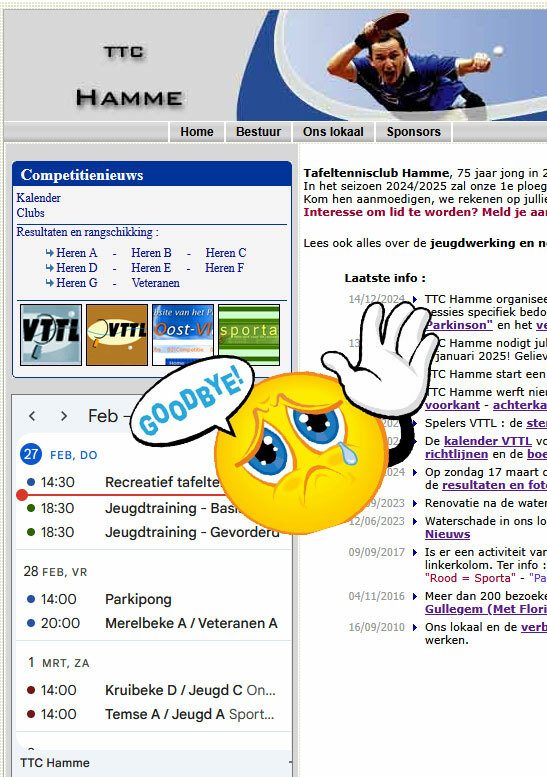547x777 pixels.
Task: Open the kalender VTTL link
Action: [x=488, y=441]
